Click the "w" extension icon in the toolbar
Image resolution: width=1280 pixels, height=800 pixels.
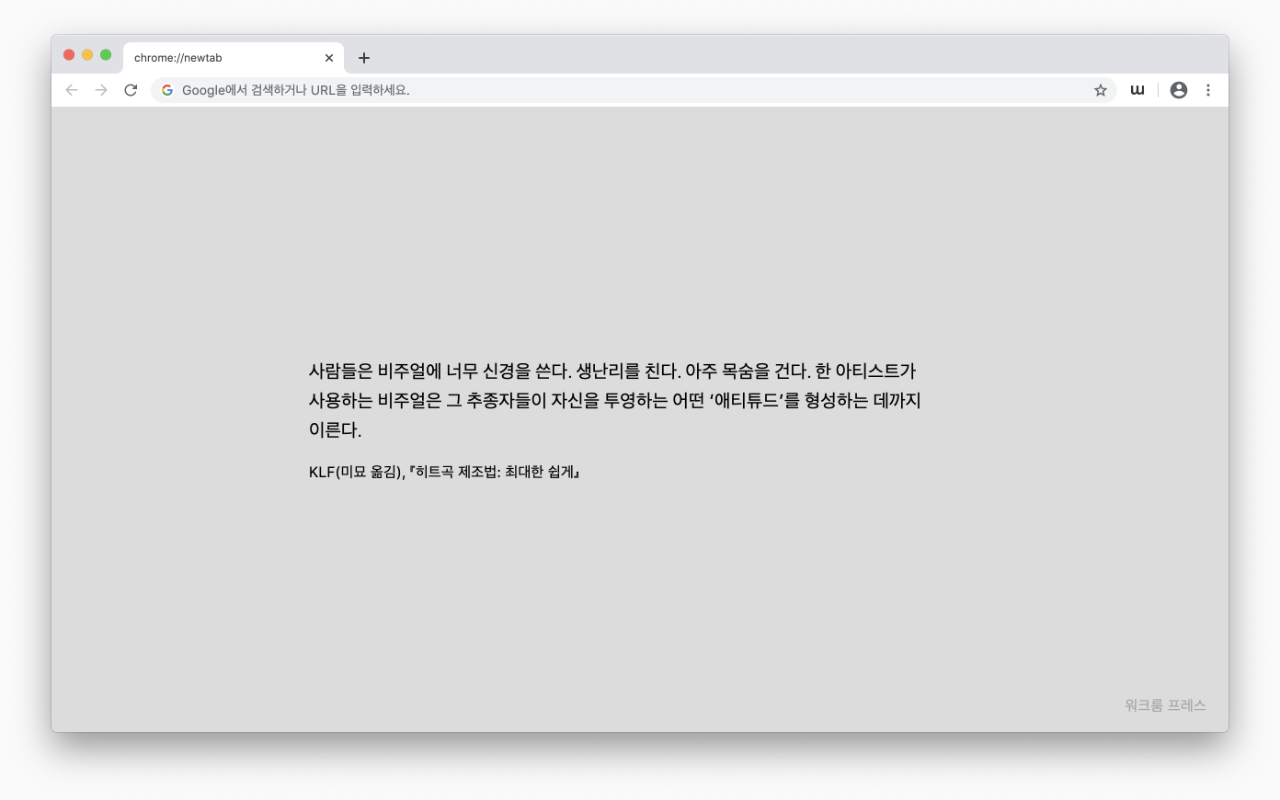tap(1137, 89)
